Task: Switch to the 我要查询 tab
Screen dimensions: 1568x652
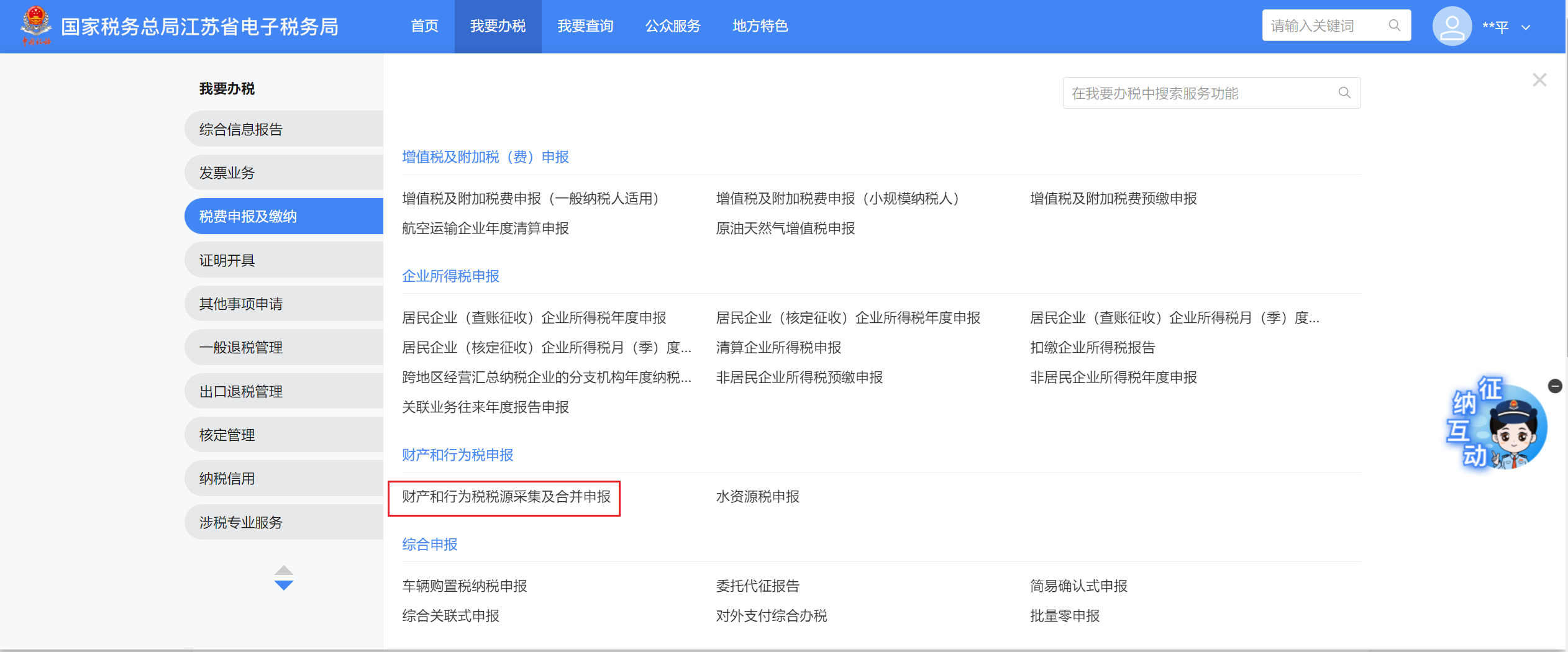Action: click(585, 26)
